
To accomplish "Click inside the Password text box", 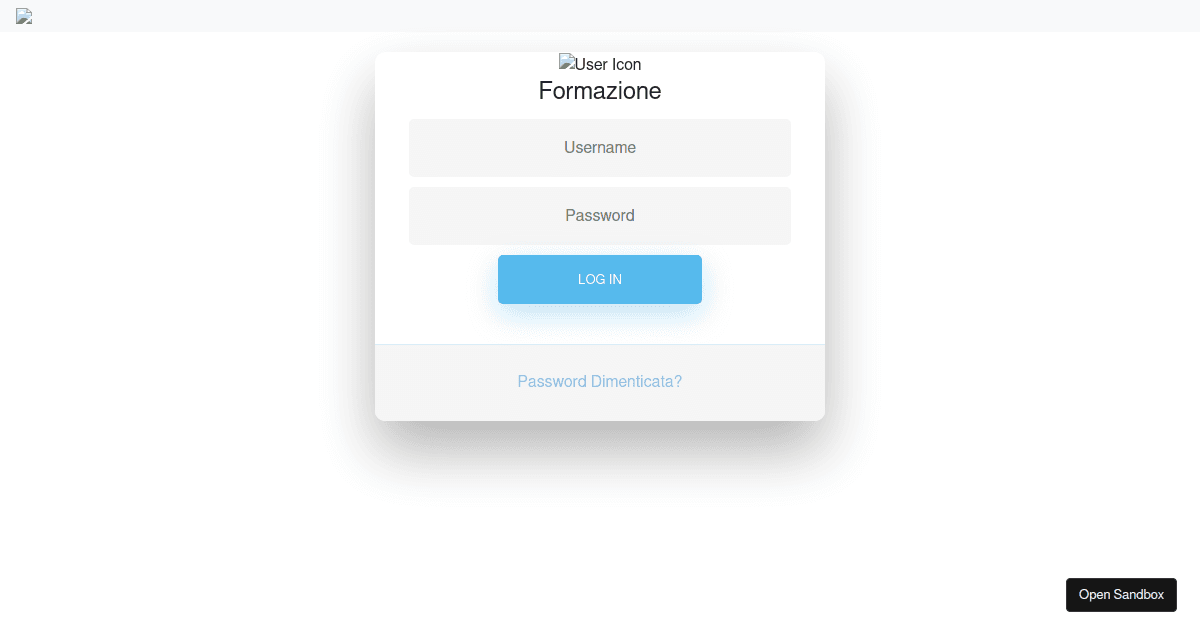I will pos(599,215).
